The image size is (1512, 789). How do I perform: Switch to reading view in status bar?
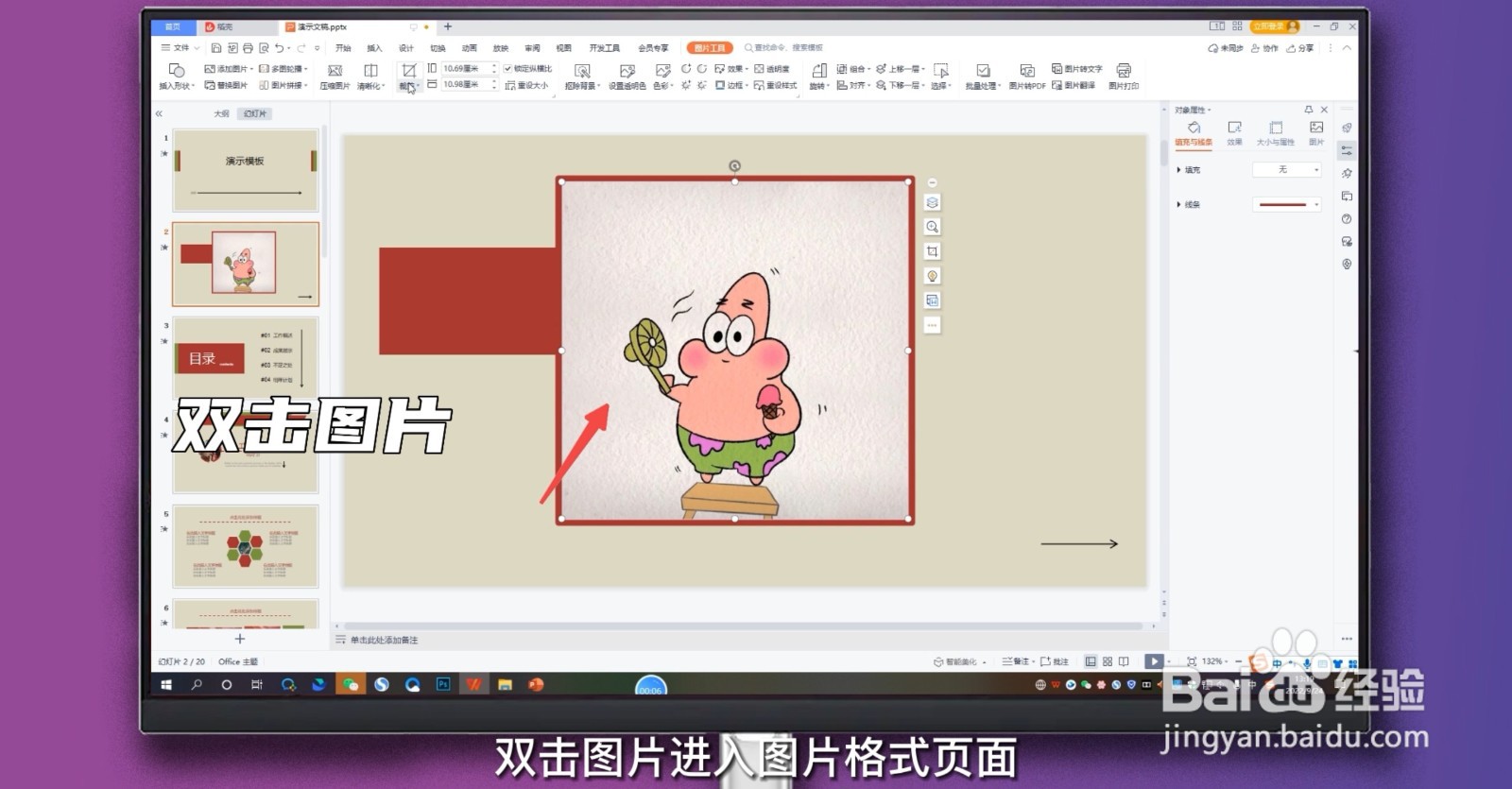point(1123,661)
